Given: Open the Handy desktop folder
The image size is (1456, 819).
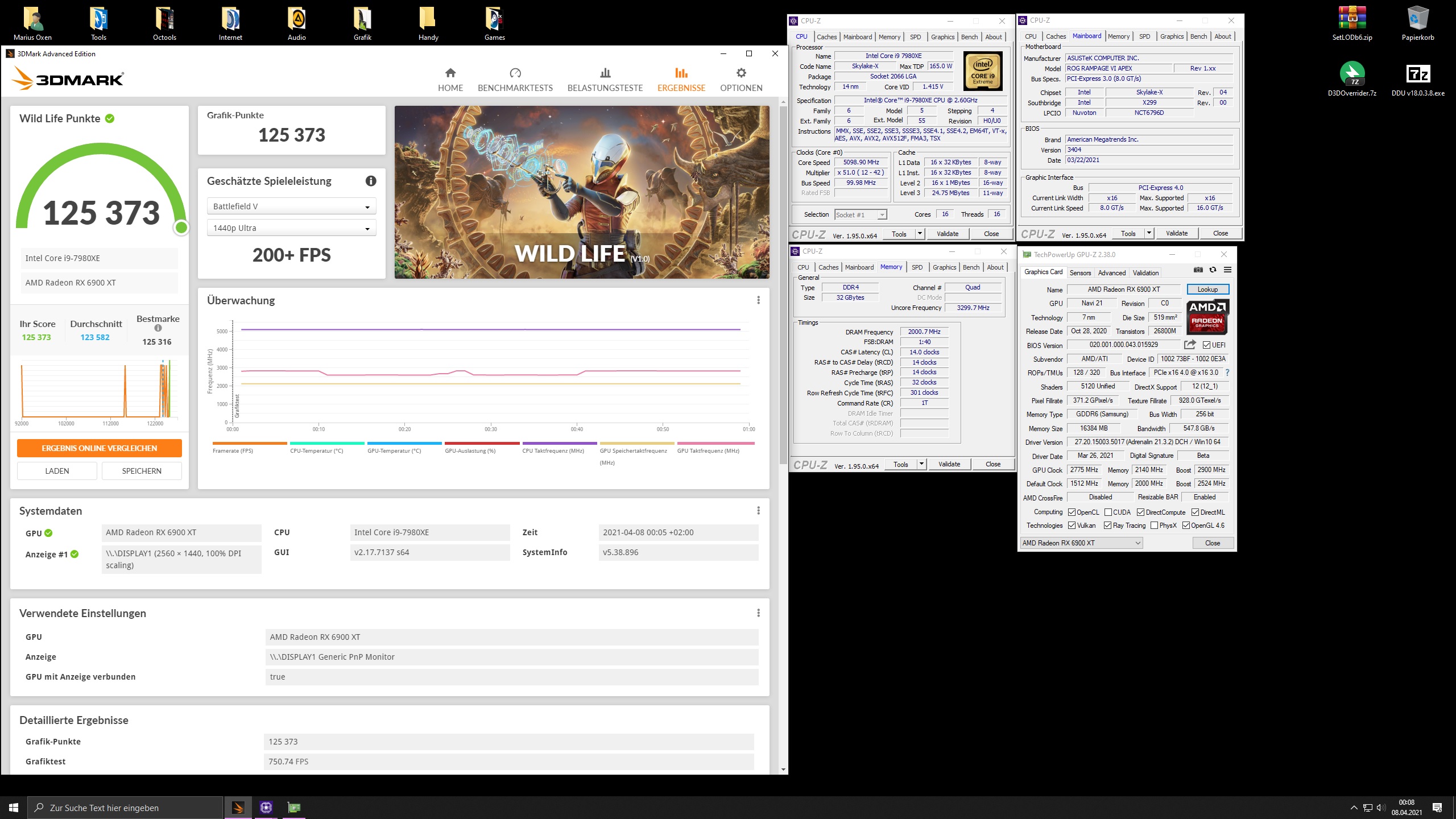Looking at the screenshot, I should (x=428, y=24).
